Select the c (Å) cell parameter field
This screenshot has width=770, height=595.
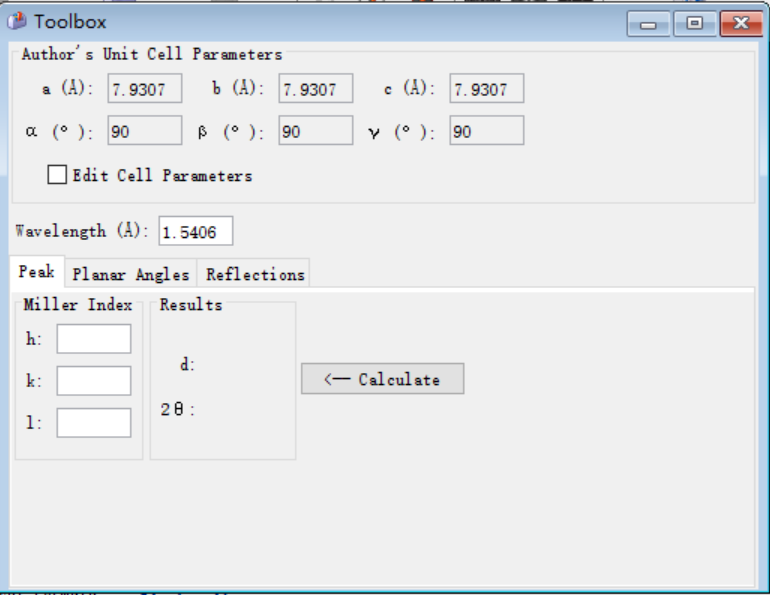pos(487,88)
